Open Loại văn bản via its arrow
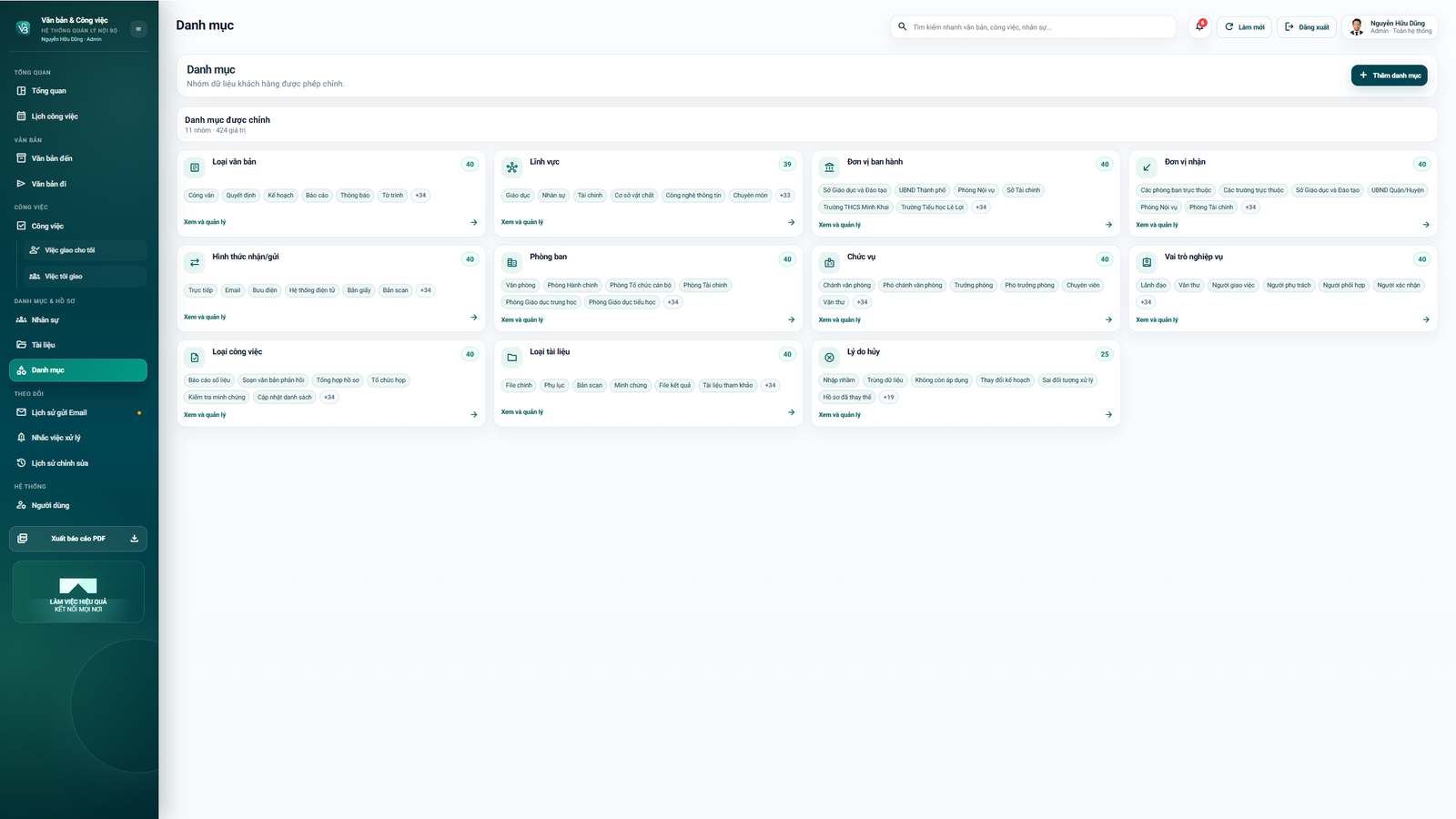Screen dimensions: 1456x819 (x=474, y=222)
